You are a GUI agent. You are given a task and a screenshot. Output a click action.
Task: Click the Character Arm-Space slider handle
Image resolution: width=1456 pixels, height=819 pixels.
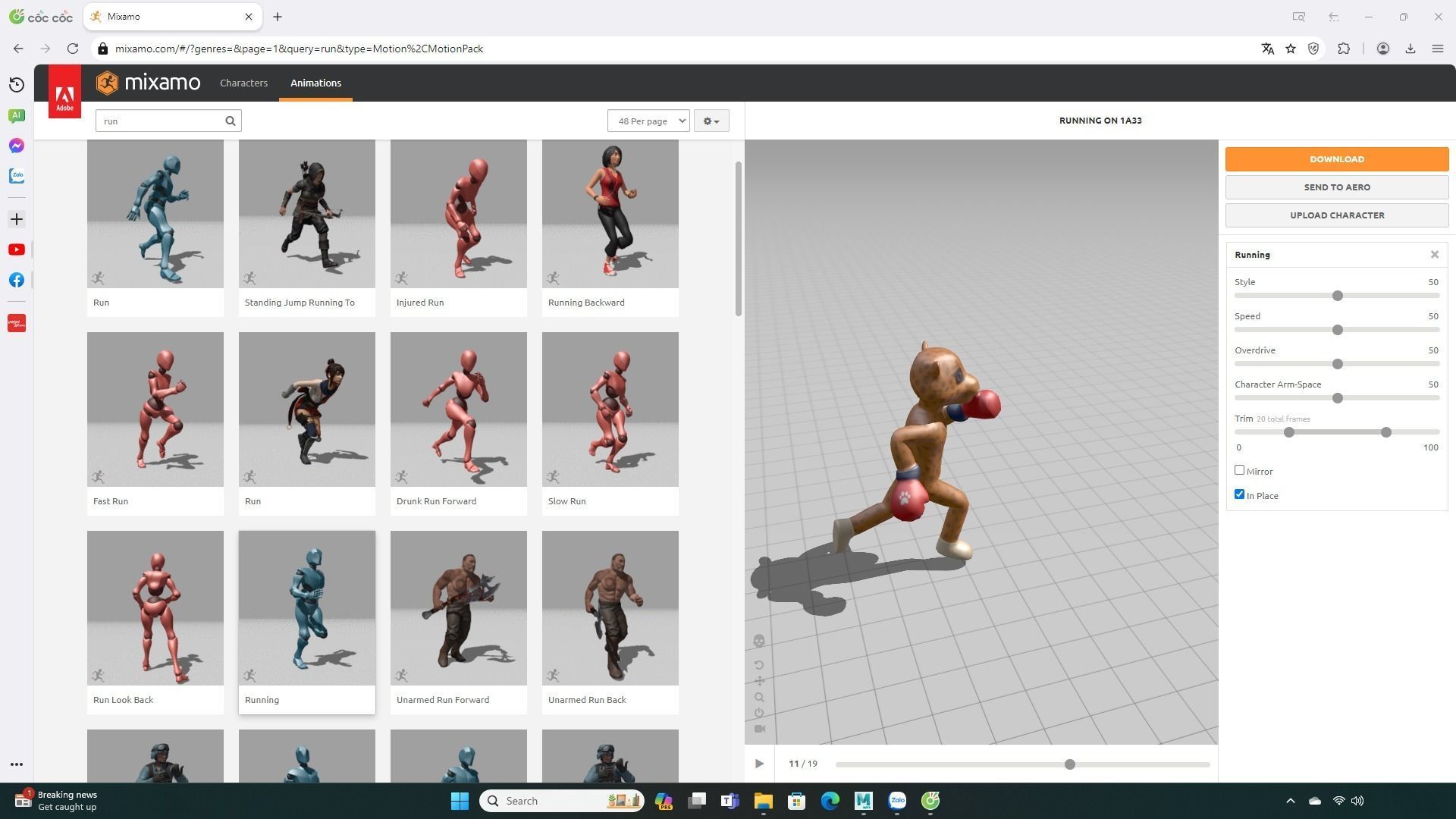click(x=1338, y=398)
